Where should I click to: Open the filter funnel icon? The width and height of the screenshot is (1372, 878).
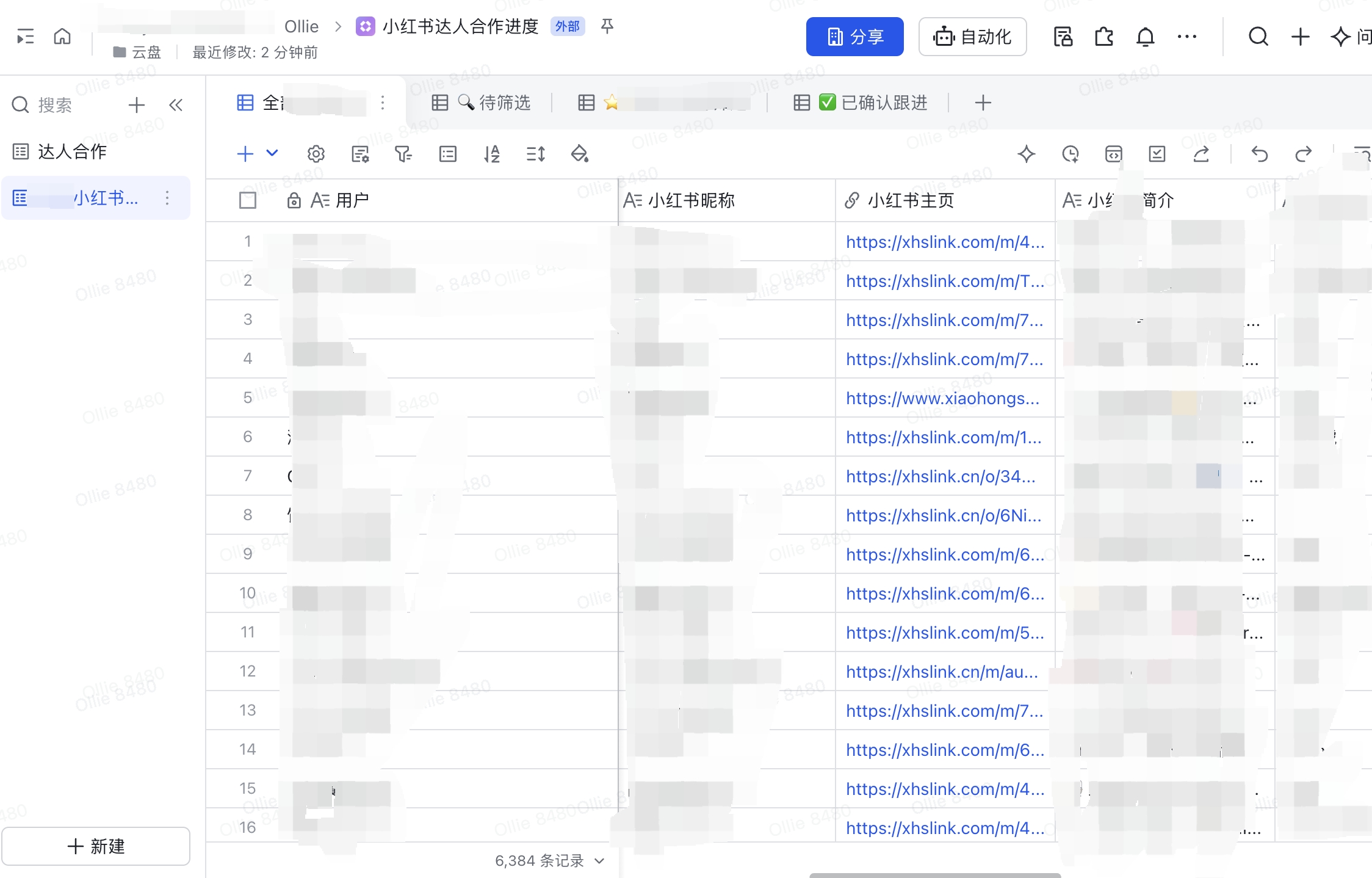tap(403, 154)
